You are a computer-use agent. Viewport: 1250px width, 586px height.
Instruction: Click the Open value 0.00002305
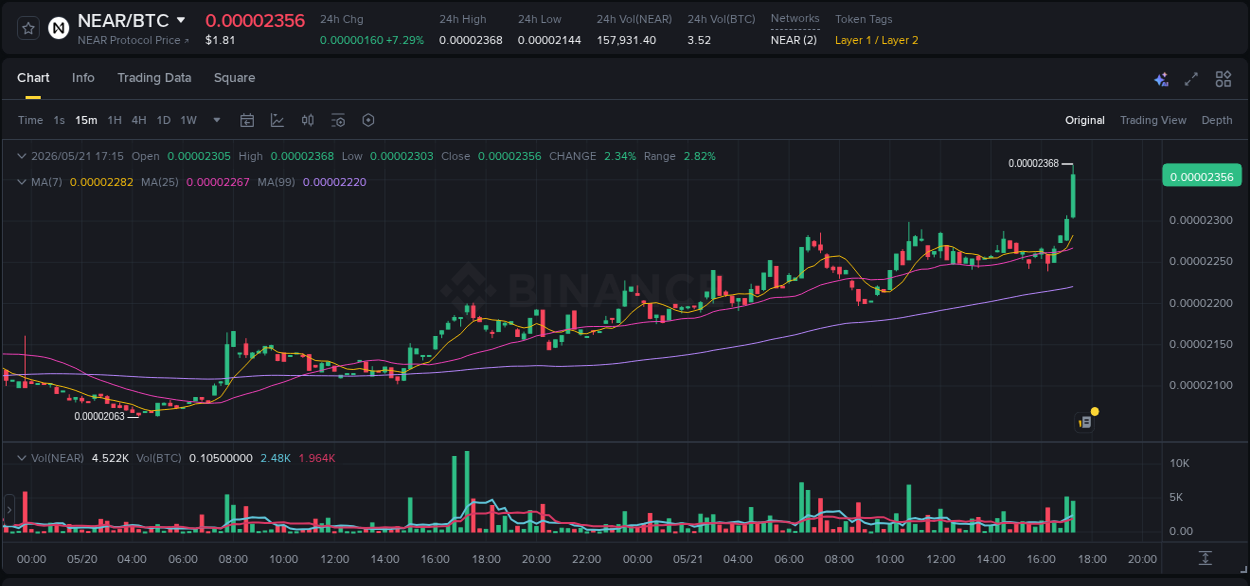199,156
